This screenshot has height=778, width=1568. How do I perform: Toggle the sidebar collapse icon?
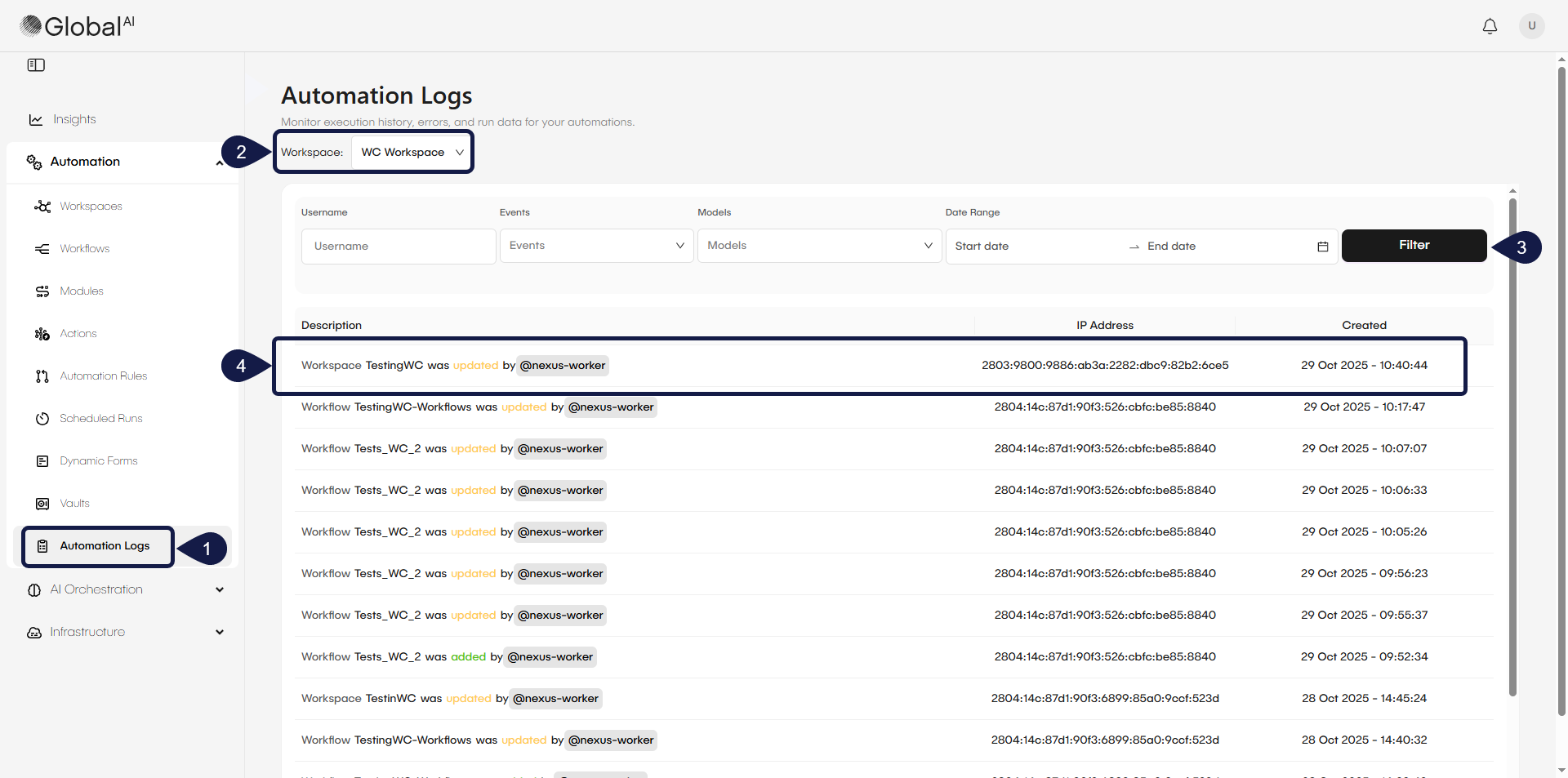(36, 65)
